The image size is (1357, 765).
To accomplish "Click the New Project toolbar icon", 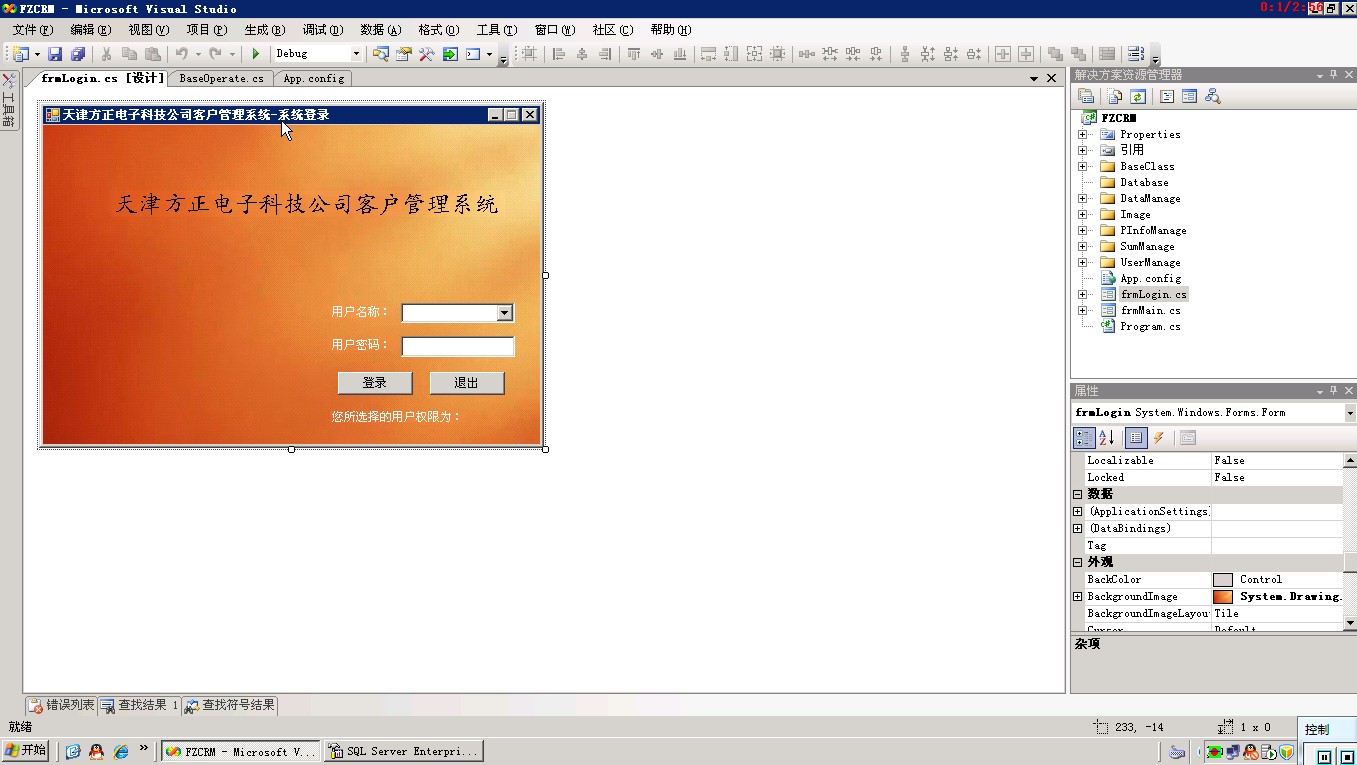I will (20, 54).
